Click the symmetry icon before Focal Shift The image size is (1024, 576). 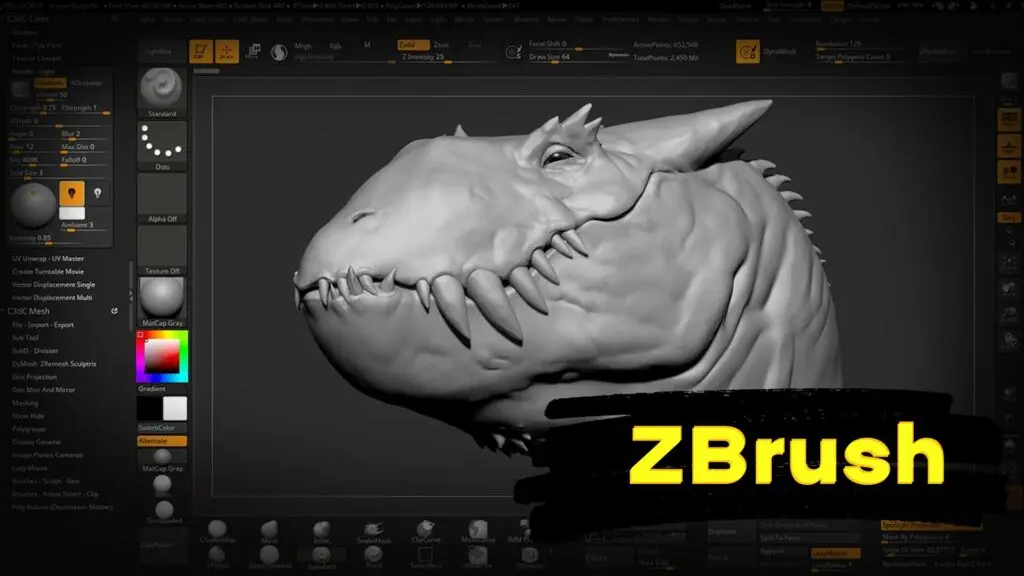pyautogui.click(x=514, y=52)
